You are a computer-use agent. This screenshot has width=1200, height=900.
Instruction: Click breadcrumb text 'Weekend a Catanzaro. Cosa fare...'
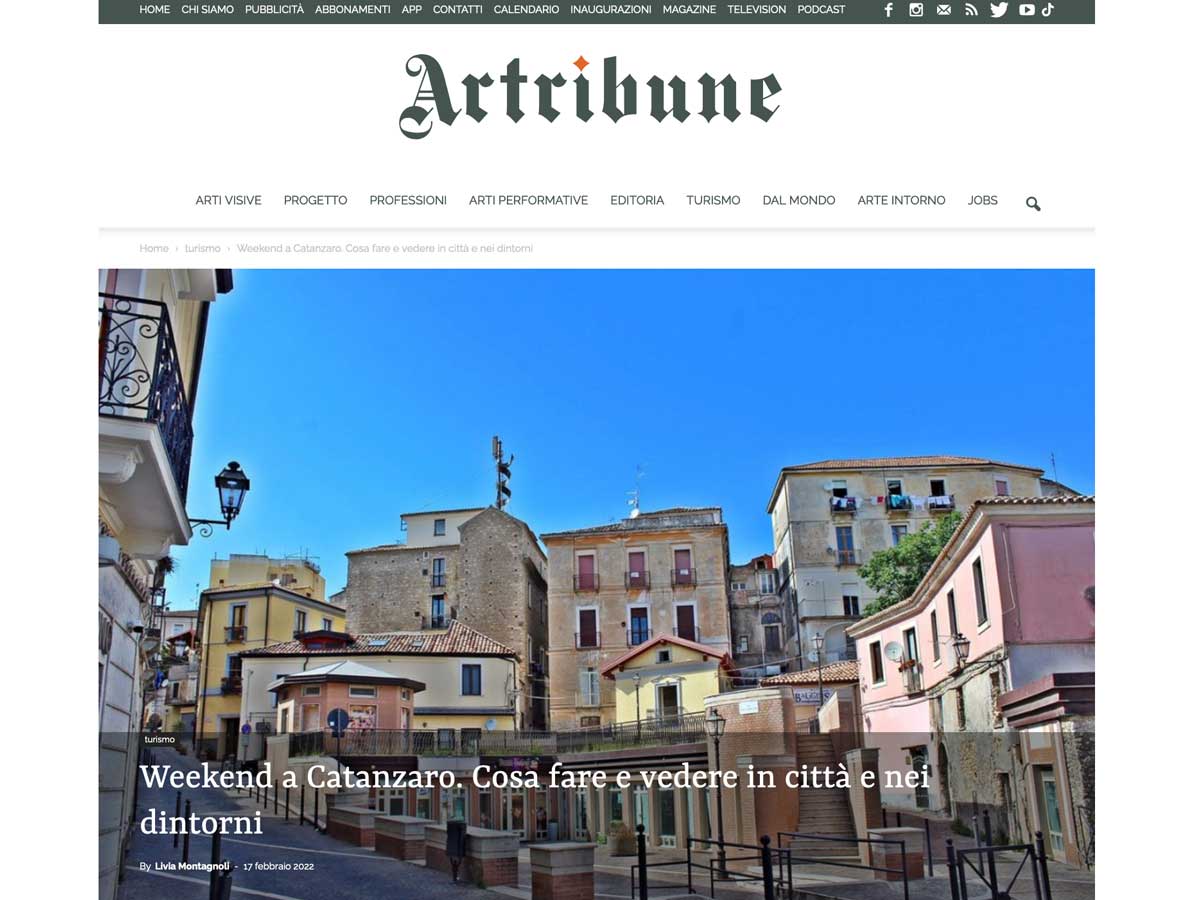coord(385,248)
